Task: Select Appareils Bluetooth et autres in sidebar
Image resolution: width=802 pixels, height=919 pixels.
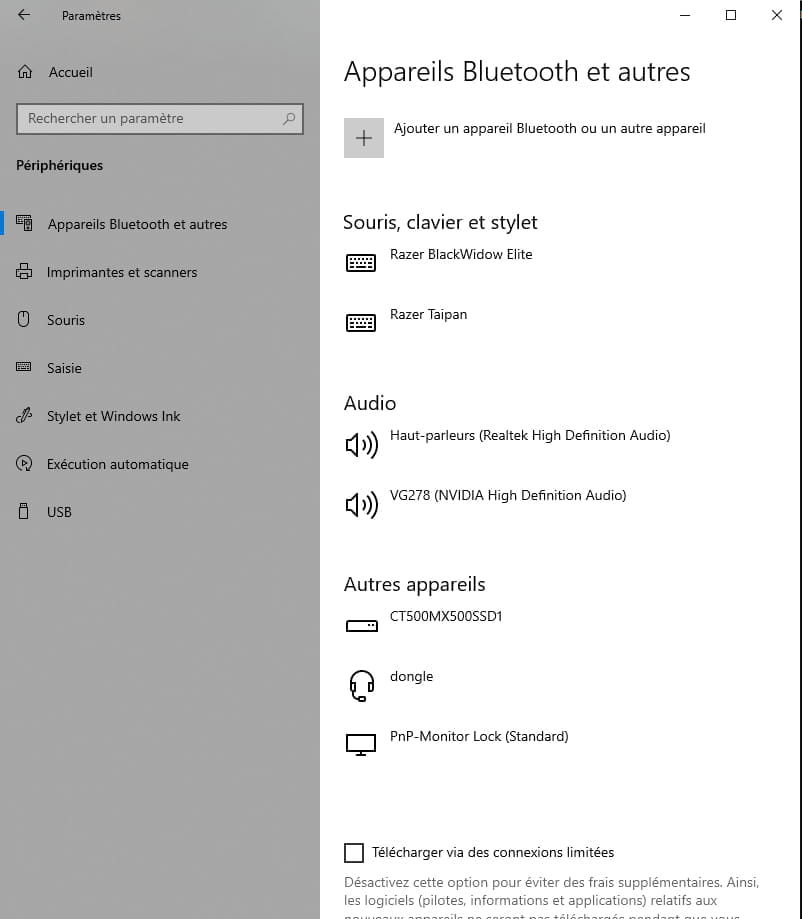Action: point(137,224)
